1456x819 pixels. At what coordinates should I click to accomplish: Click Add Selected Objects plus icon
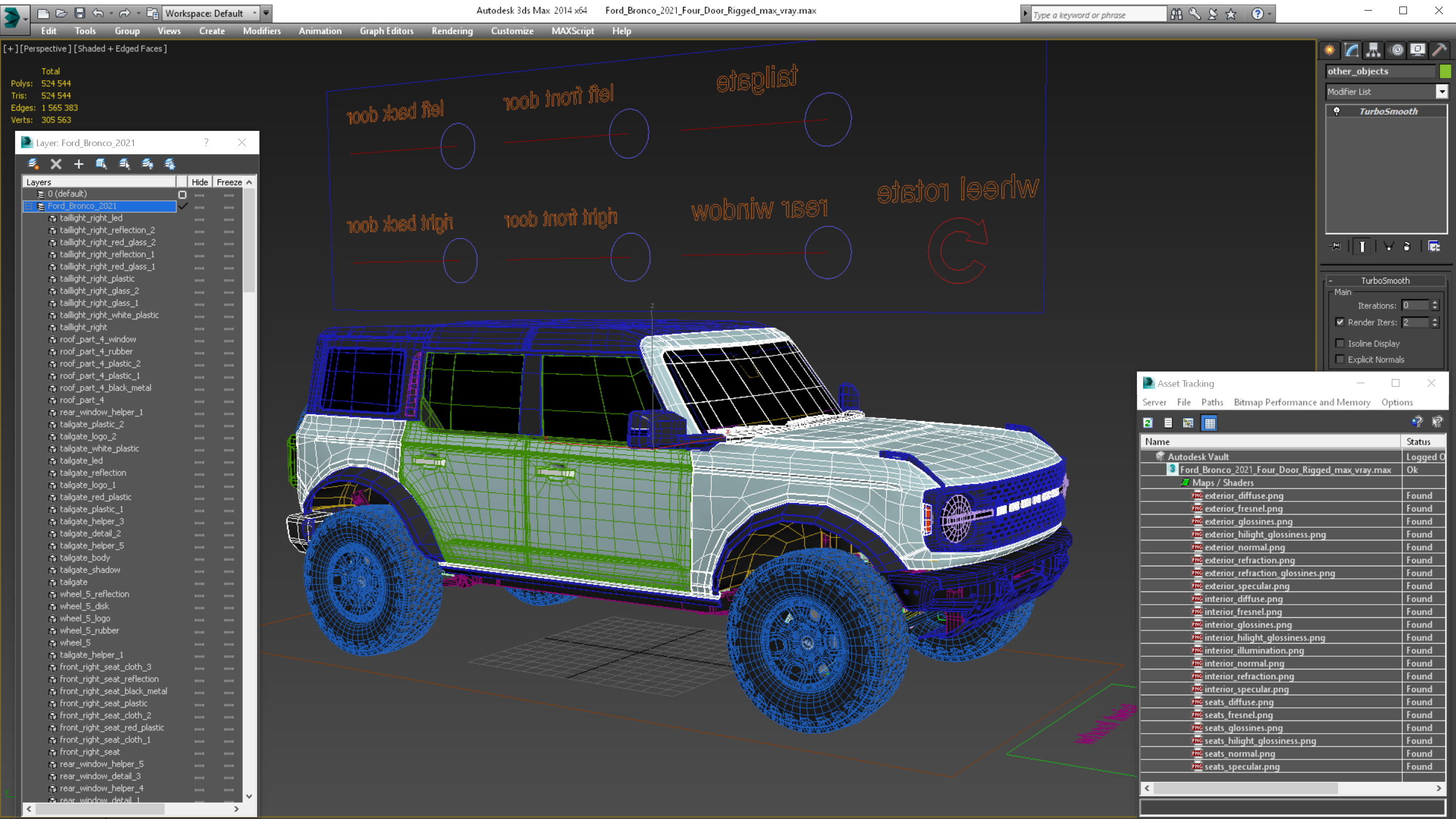(x=78, y=164)
